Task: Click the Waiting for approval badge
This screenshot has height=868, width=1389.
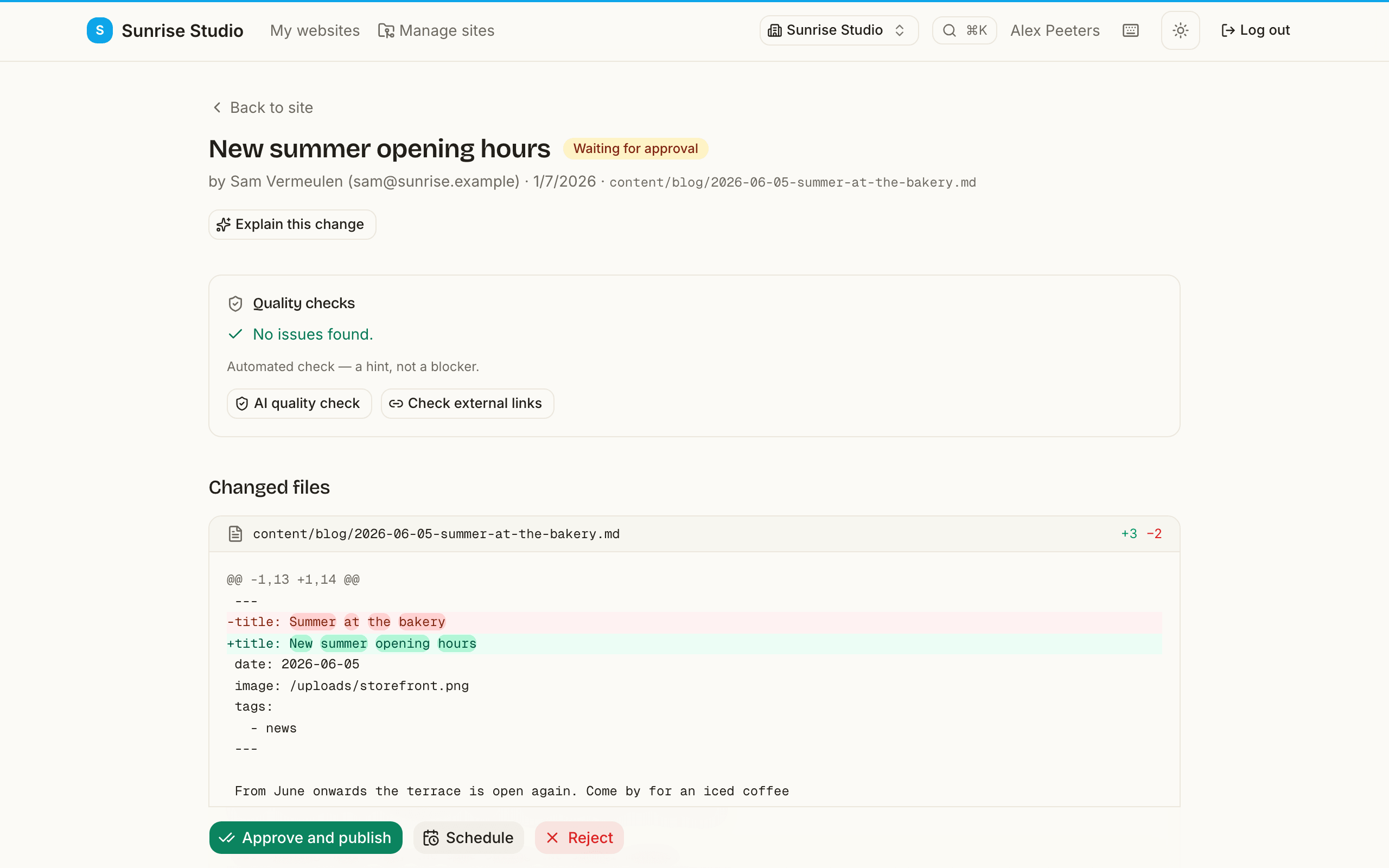Action: tap(635, 149)
